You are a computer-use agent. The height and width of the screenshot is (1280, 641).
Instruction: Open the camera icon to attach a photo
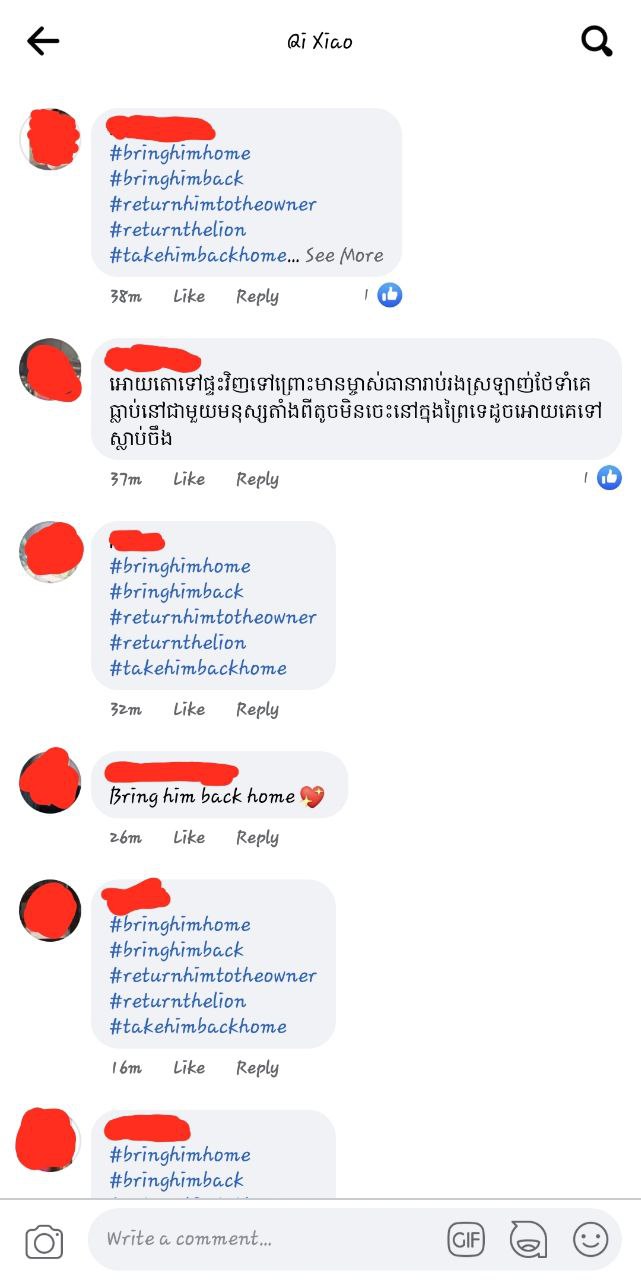[44, 1241]
